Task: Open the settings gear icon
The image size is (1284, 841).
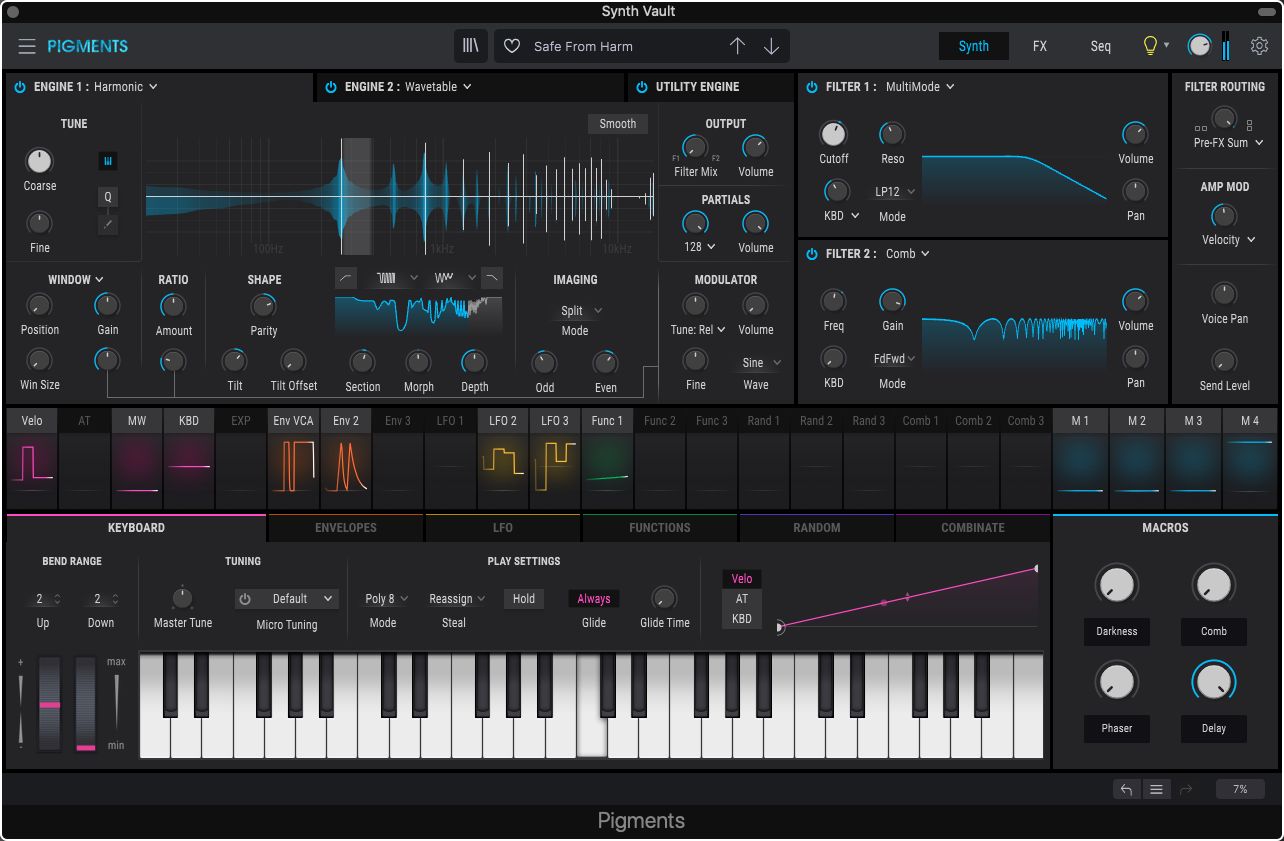Action: click(1259, 46)
